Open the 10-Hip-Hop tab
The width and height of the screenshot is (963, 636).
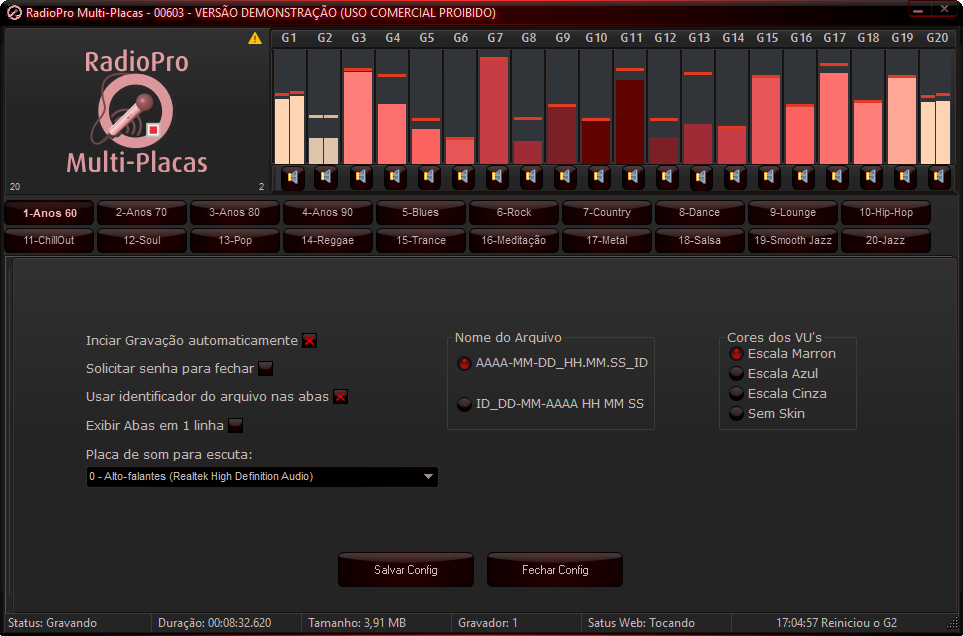coord(886,213)
